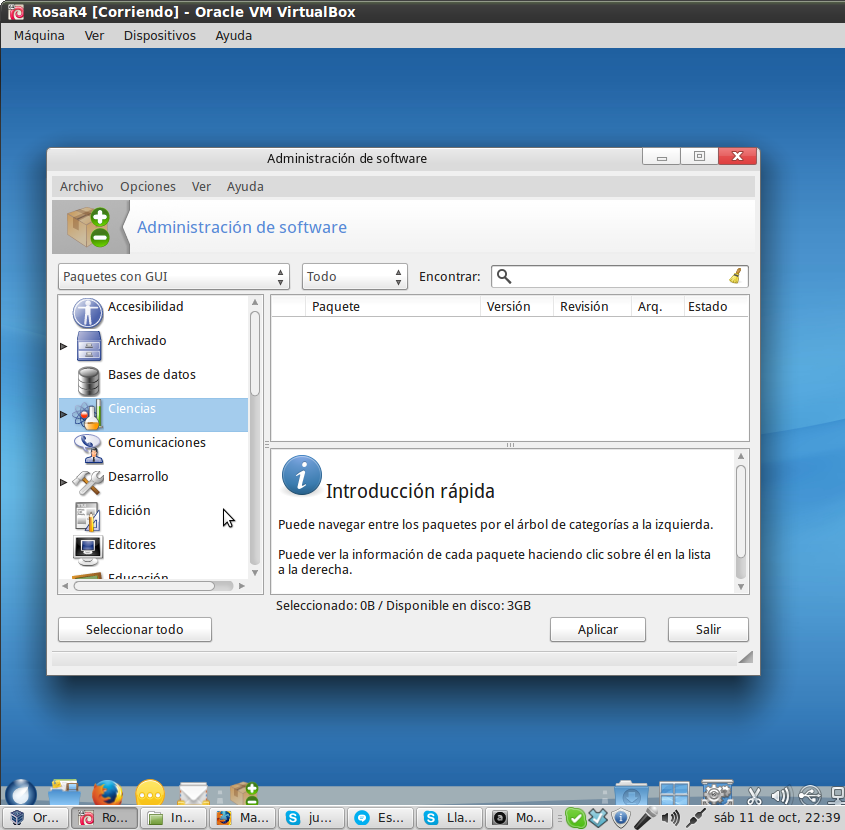
Task: Open the Todo filter dropdown
Action: (354, 277)
